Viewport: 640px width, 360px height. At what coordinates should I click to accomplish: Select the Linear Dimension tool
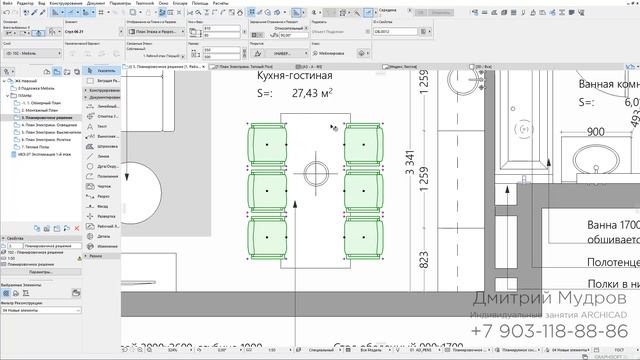tap(102, 106)
